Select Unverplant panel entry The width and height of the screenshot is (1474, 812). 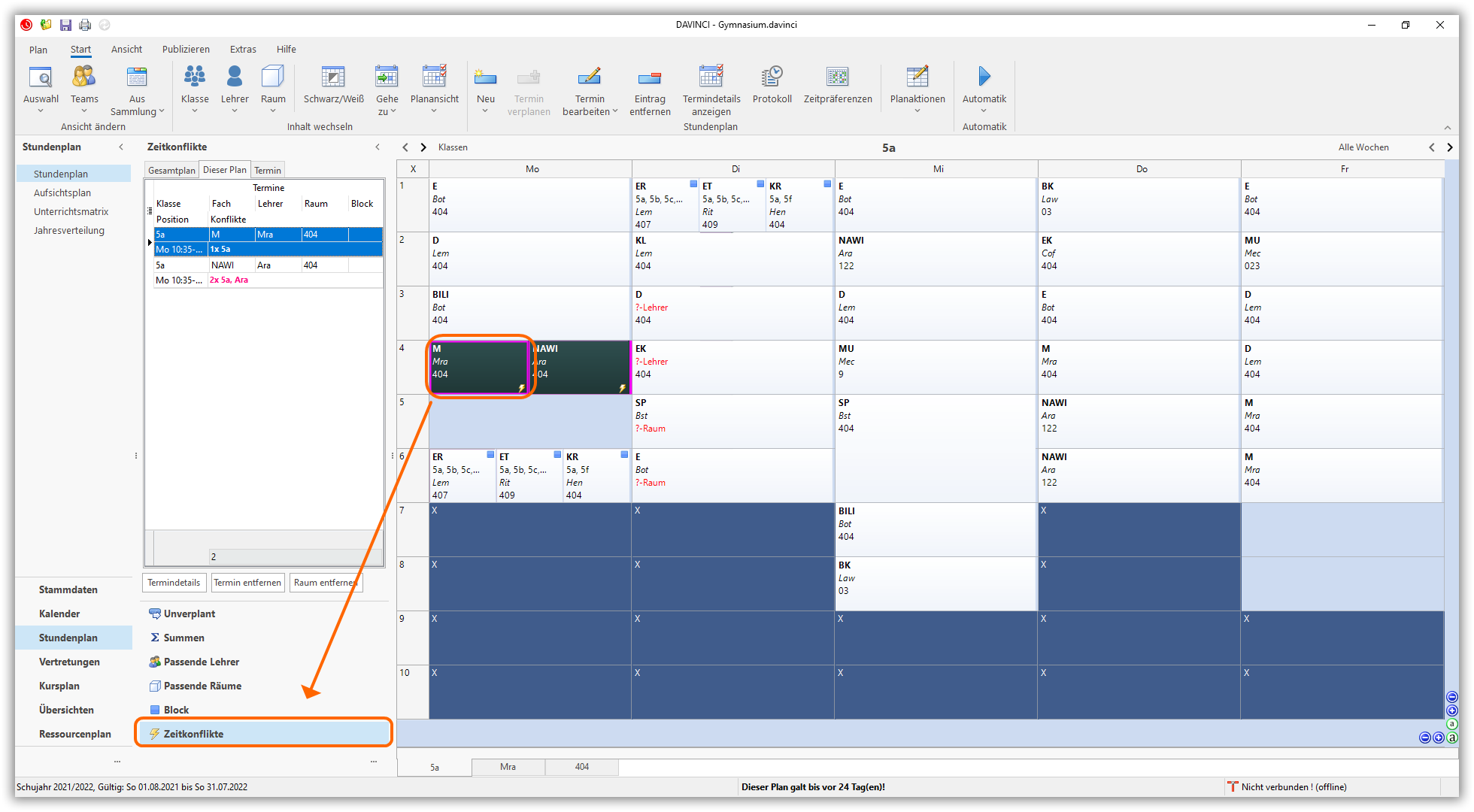(x=189, y=614)
